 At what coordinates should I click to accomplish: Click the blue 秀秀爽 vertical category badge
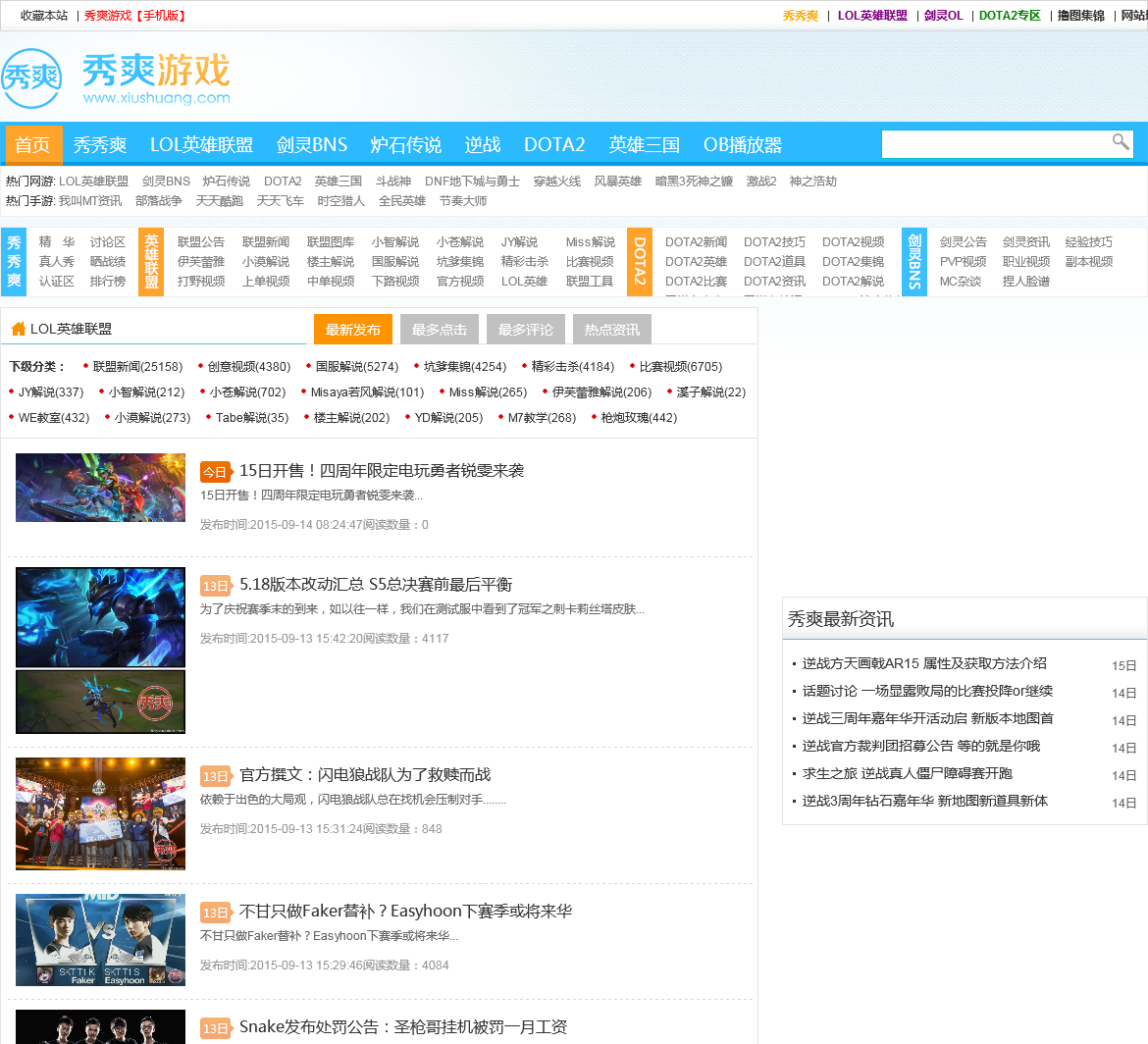coord(14,261)
